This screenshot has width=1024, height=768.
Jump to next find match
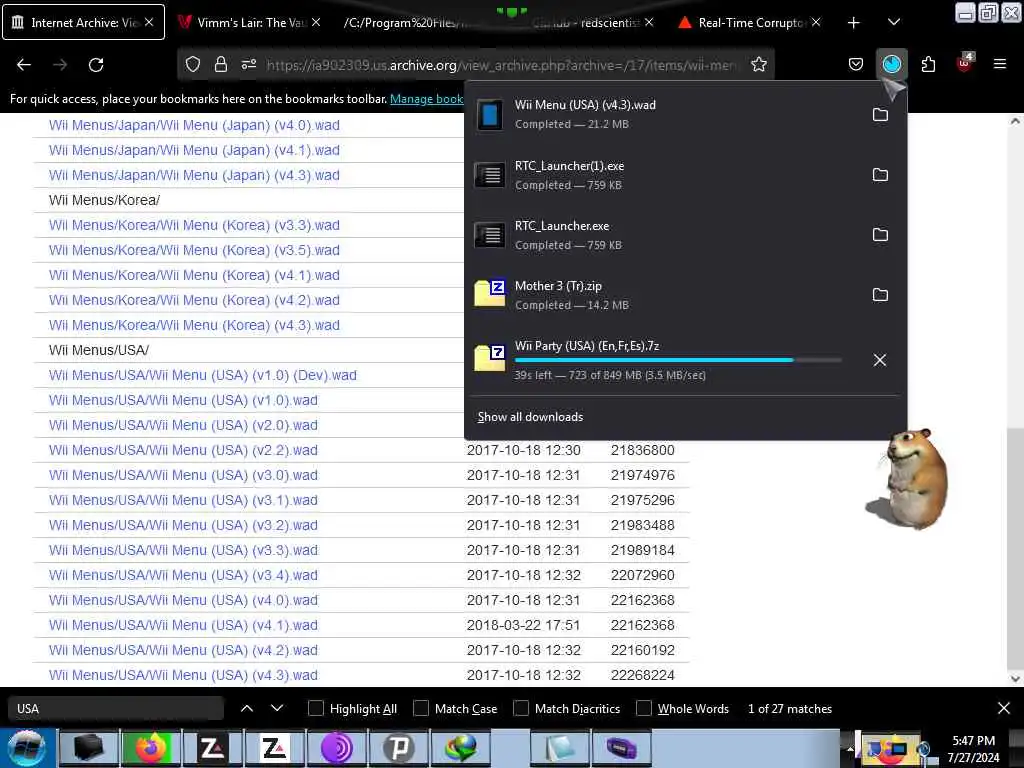coord(277,709)
